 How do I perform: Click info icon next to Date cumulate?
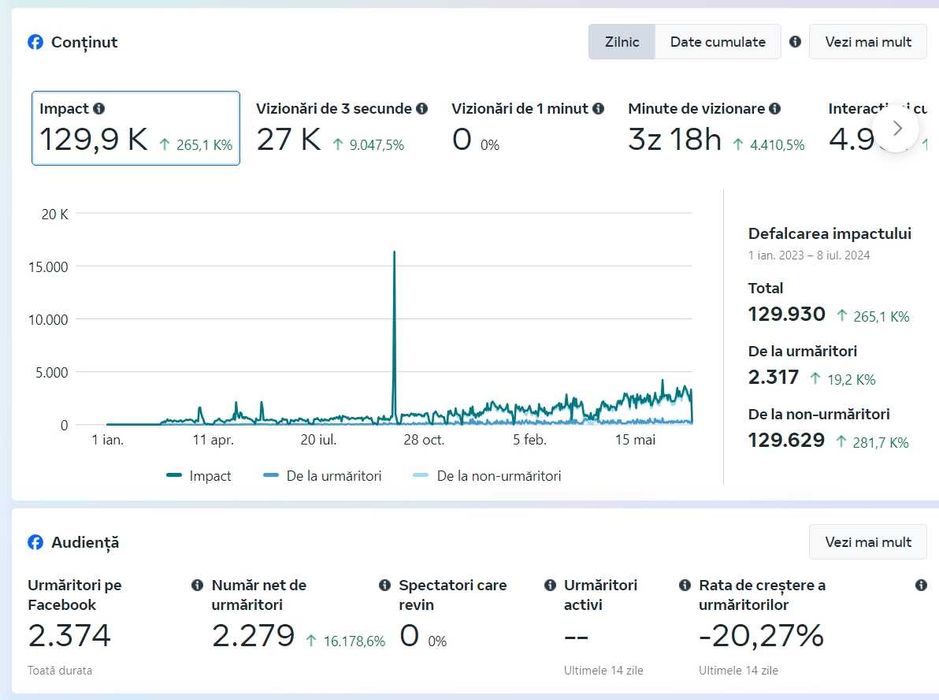point(795,42)
